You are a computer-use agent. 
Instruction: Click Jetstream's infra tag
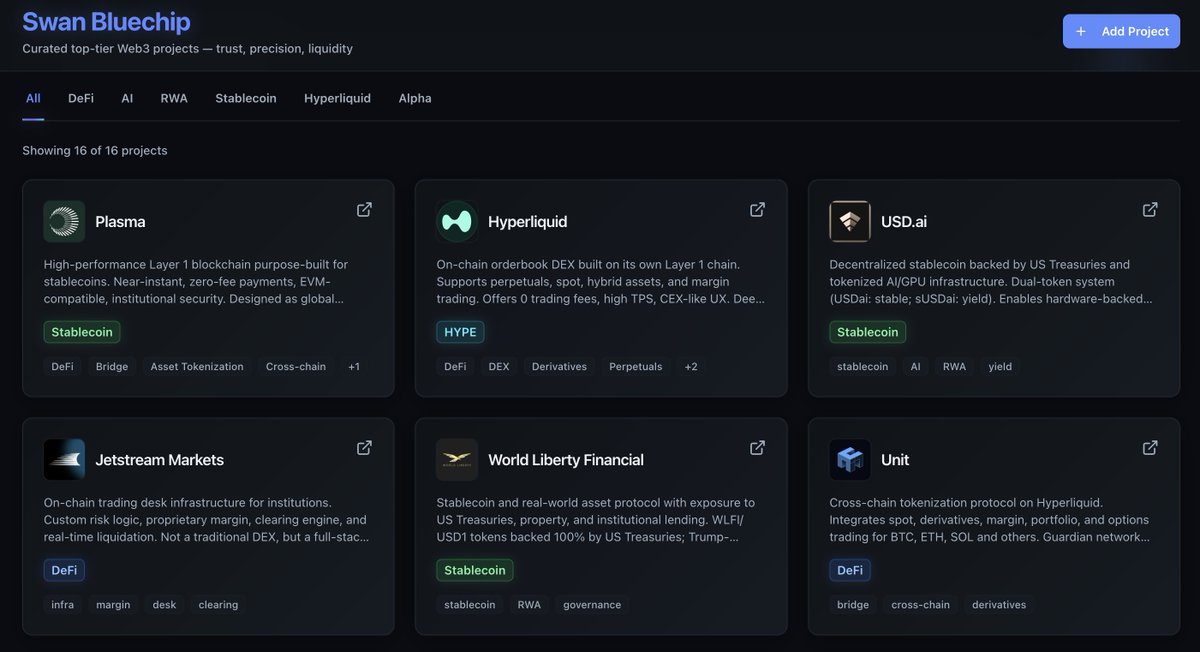tap(63, 605)
